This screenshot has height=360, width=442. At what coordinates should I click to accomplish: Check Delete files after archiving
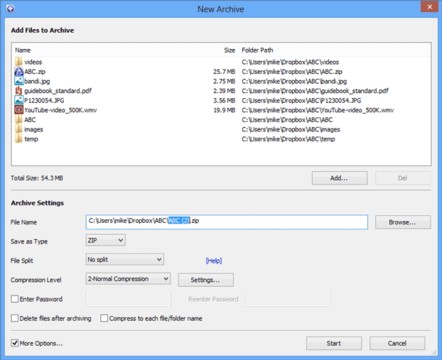[15, 318]
